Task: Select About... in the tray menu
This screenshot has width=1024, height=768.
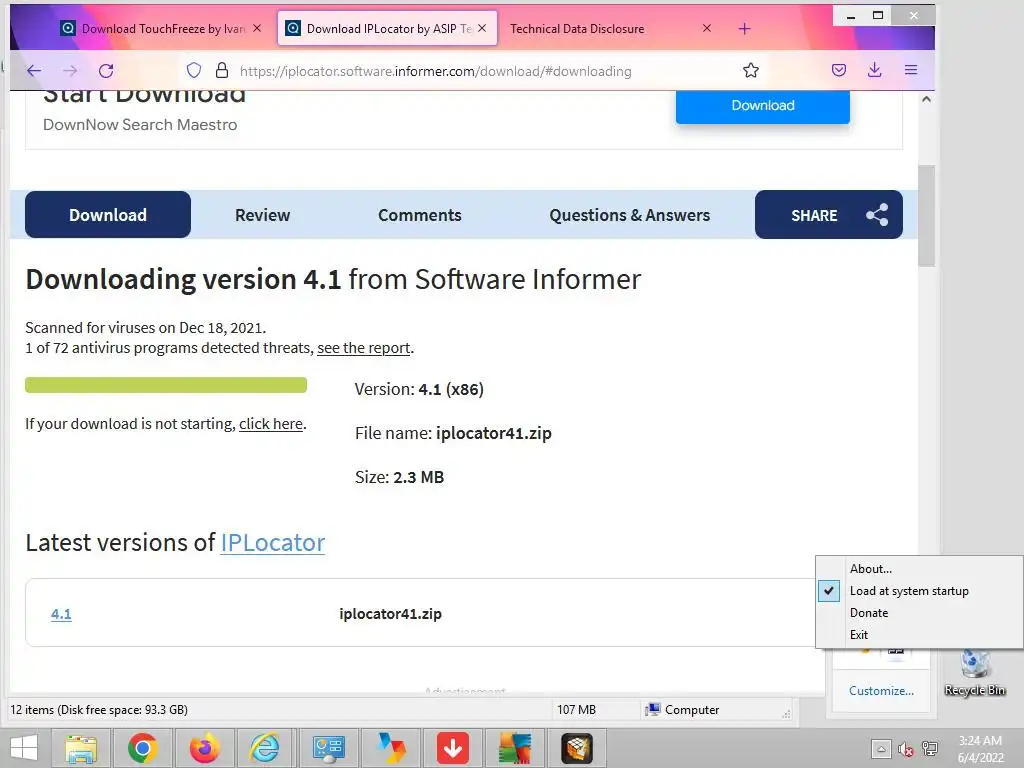Action: [920, 569]
